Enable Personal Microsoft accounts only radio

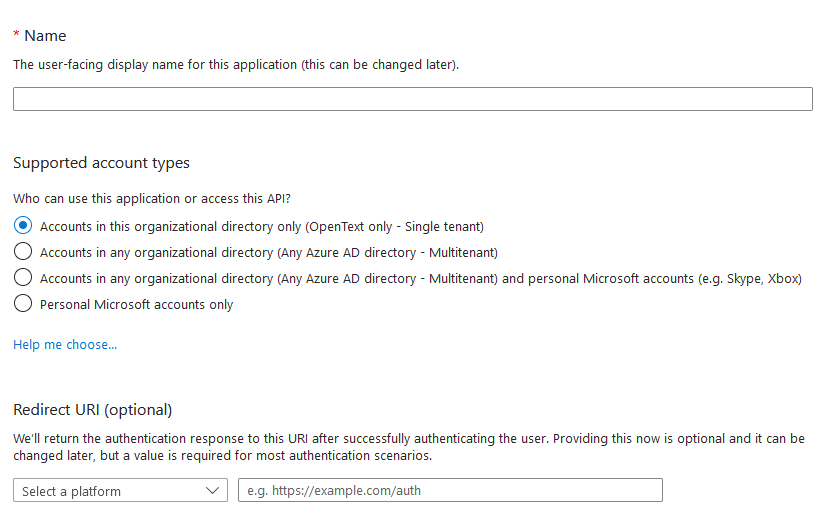point(23,304)
